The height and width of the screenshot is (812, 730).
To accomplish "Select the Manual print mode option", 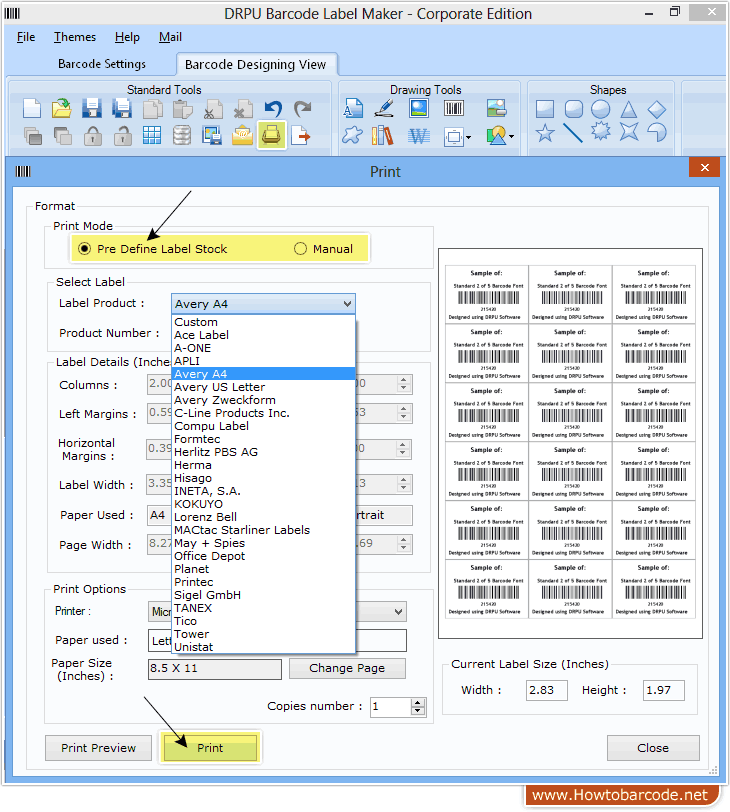I will (x=300, y=249).
